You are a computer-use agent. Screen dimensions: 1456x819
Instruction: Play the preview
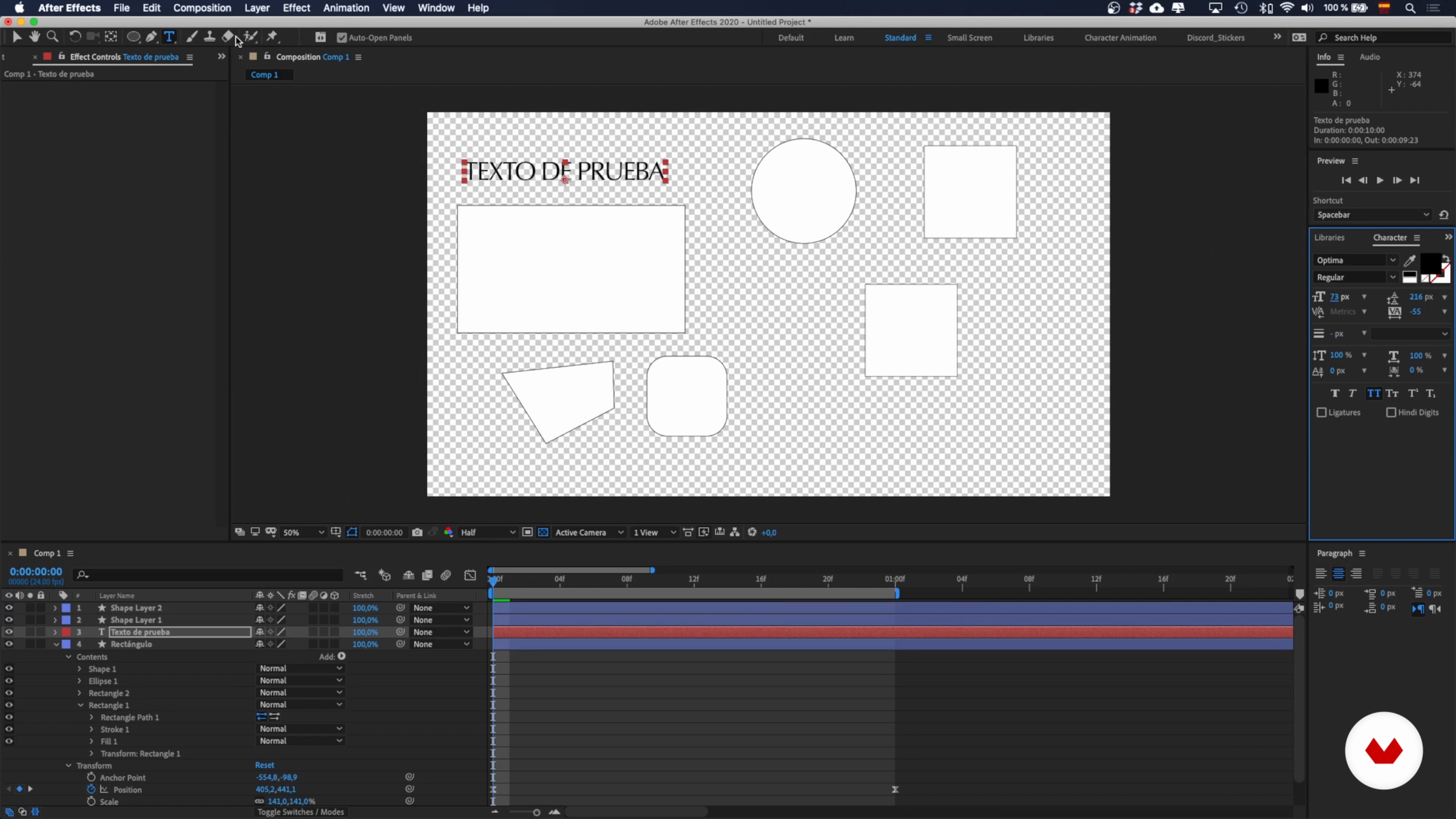coord(1380,180)
